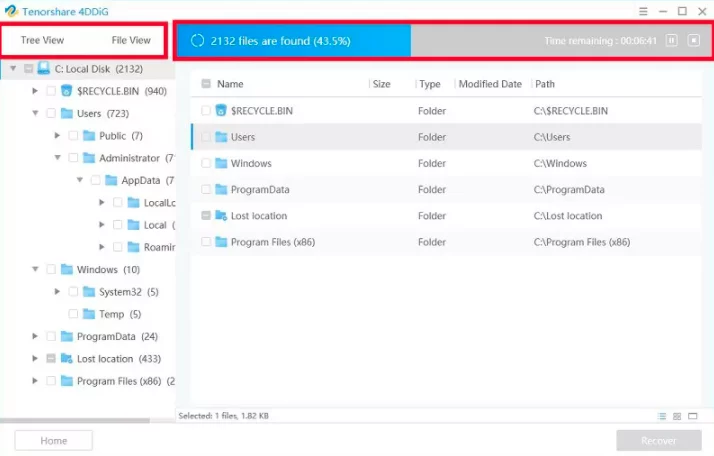The width and height of the screenshot is (714, 456).
Task: Check the ProgramData checkbox in file list
Action: (x=206, y=189)
